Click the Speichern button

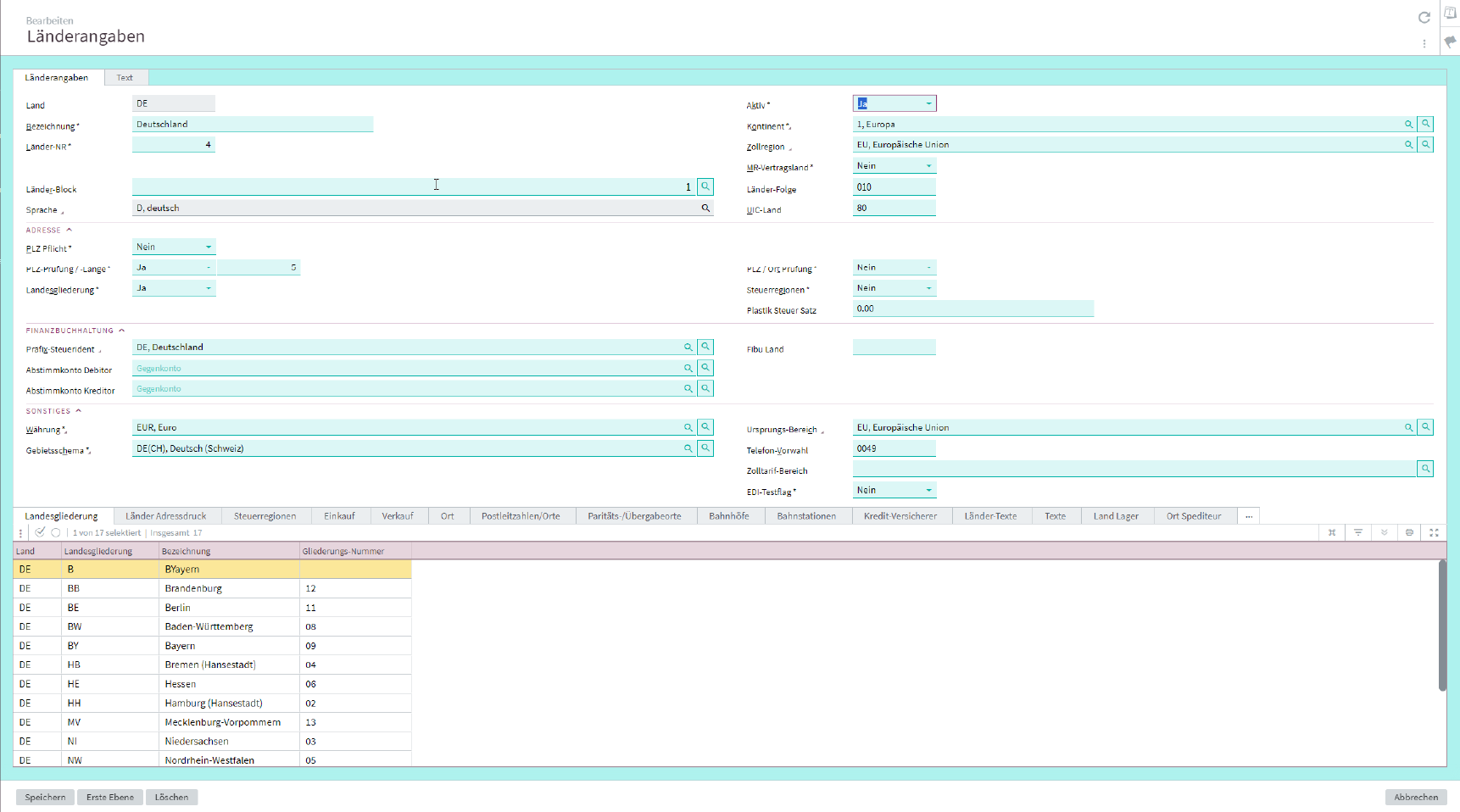tap(45, 797)
